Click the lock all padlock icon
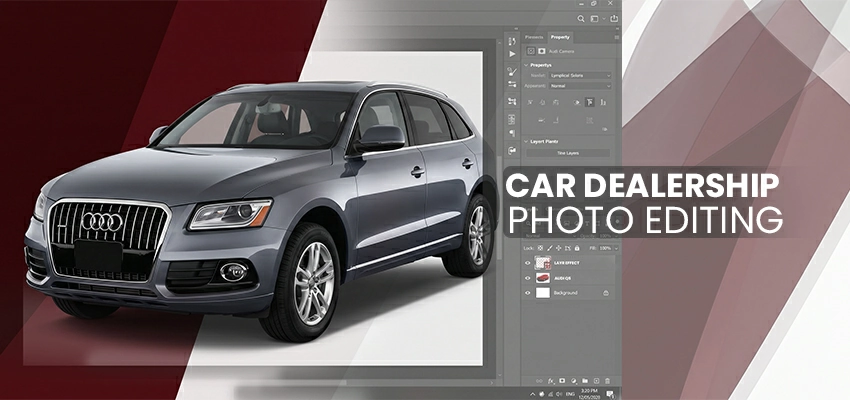The width and height of the screenshot is (850, 400). click(x=577, y=248)
